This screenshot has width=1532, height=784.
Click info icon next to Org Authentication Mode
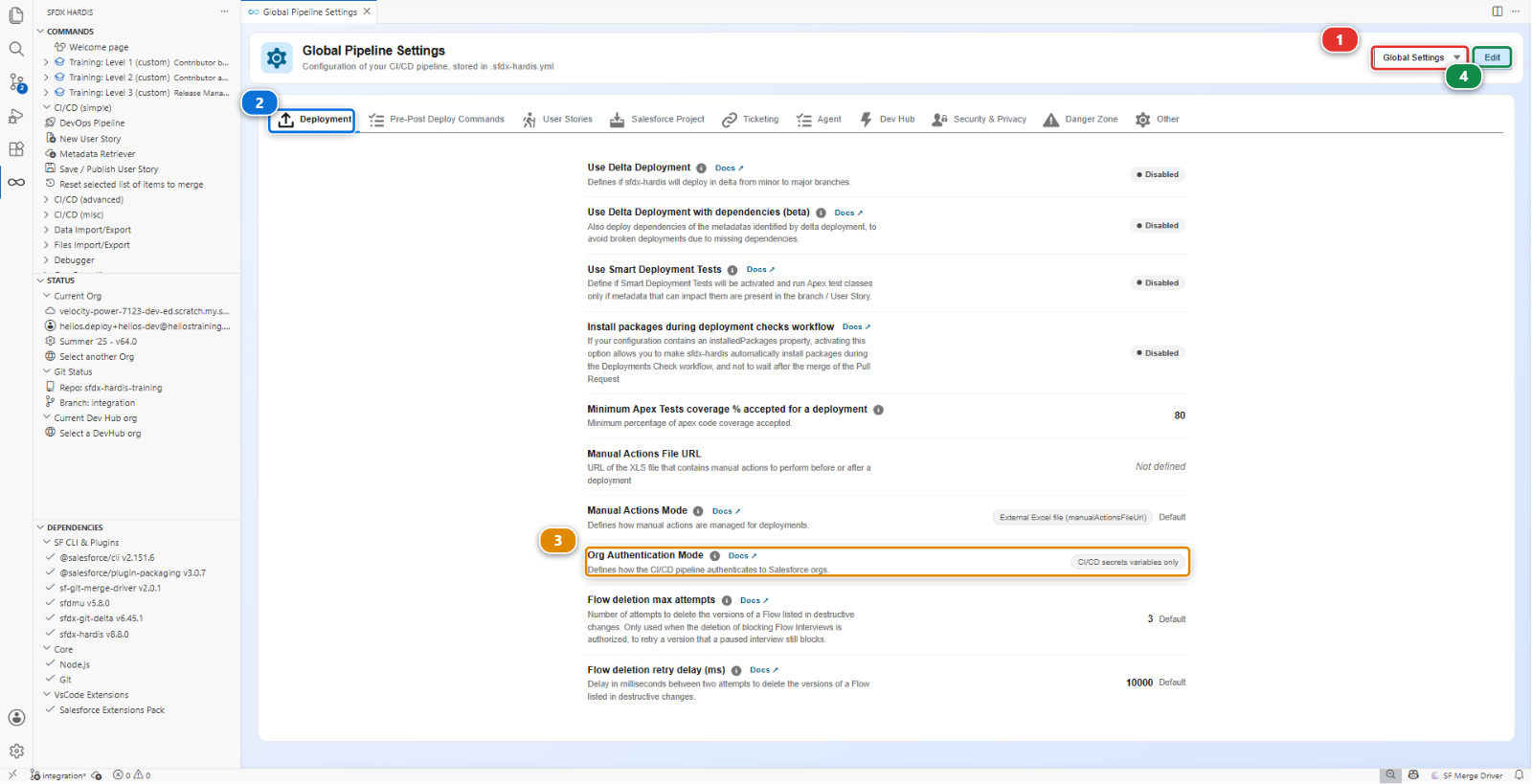[714, 556]
